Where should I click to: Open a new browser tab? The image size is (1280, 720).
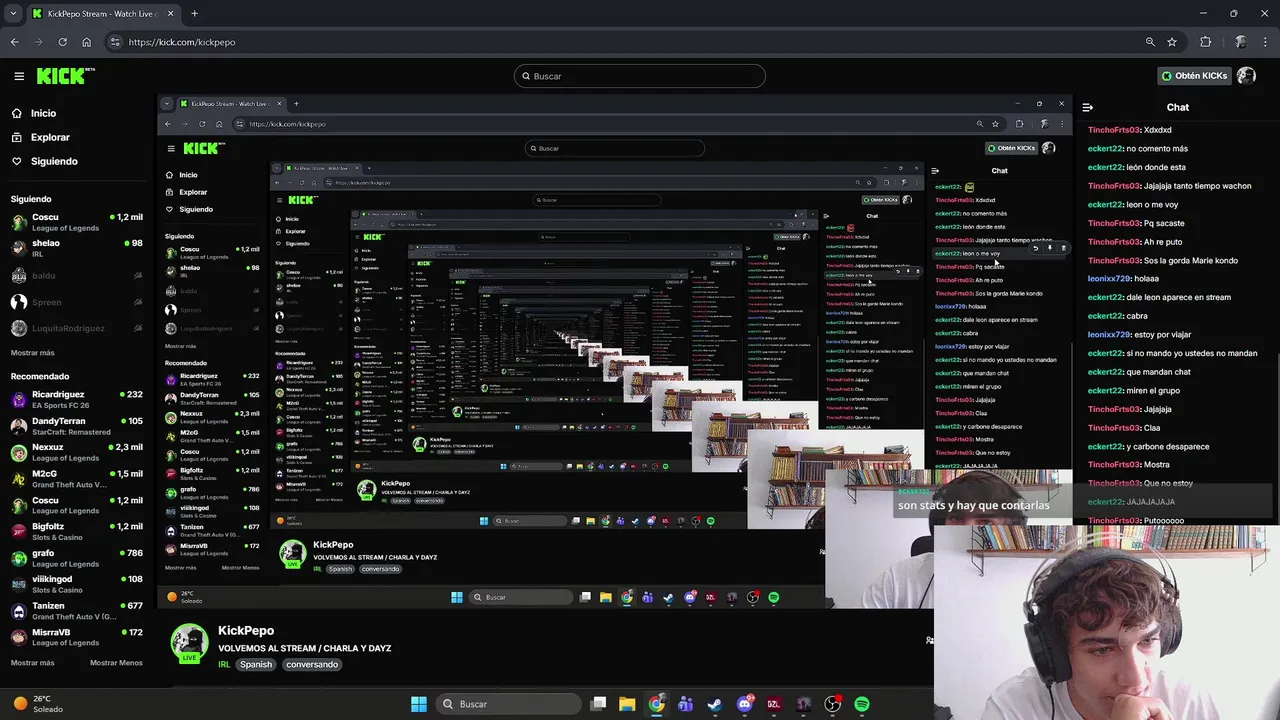click(194, 14)
